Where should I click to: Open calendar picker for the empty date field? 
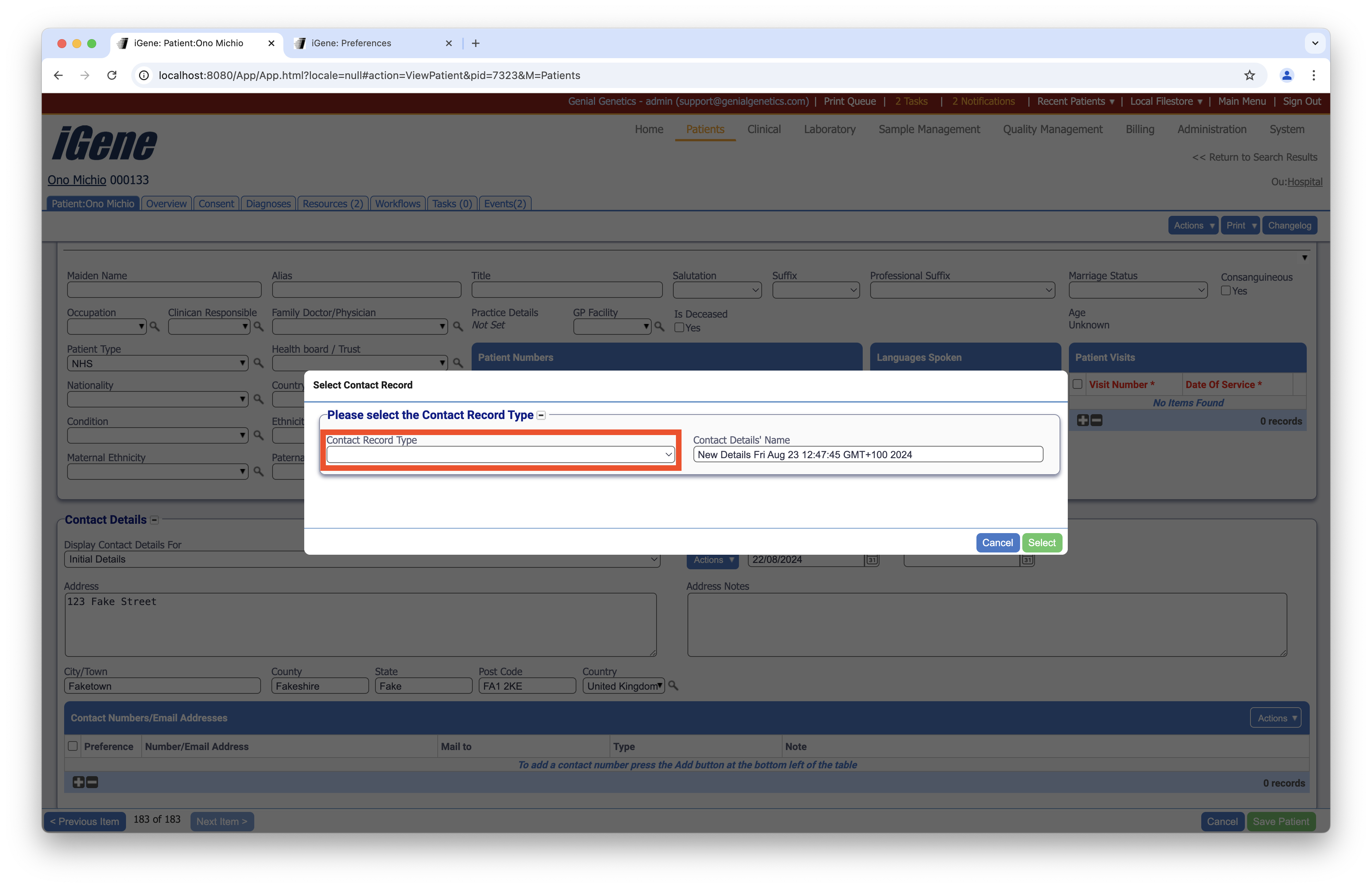(x=1028, y=560)
